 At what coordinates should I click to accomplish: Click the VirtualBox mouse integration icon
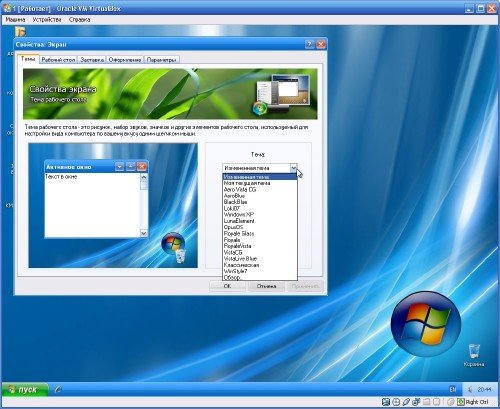[x=451, y=402]
